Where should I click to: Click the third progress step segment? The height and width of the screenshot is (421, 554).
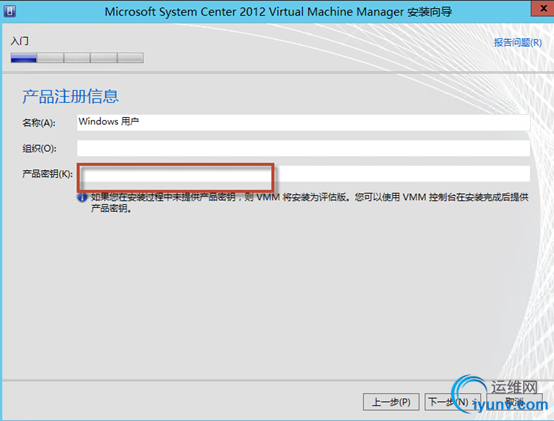pyautogui.click(x=77, y=58)
